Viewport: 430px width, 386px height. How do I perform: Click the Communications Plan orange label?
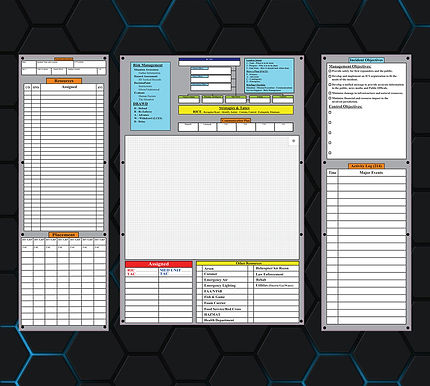(x=236, y=120)
